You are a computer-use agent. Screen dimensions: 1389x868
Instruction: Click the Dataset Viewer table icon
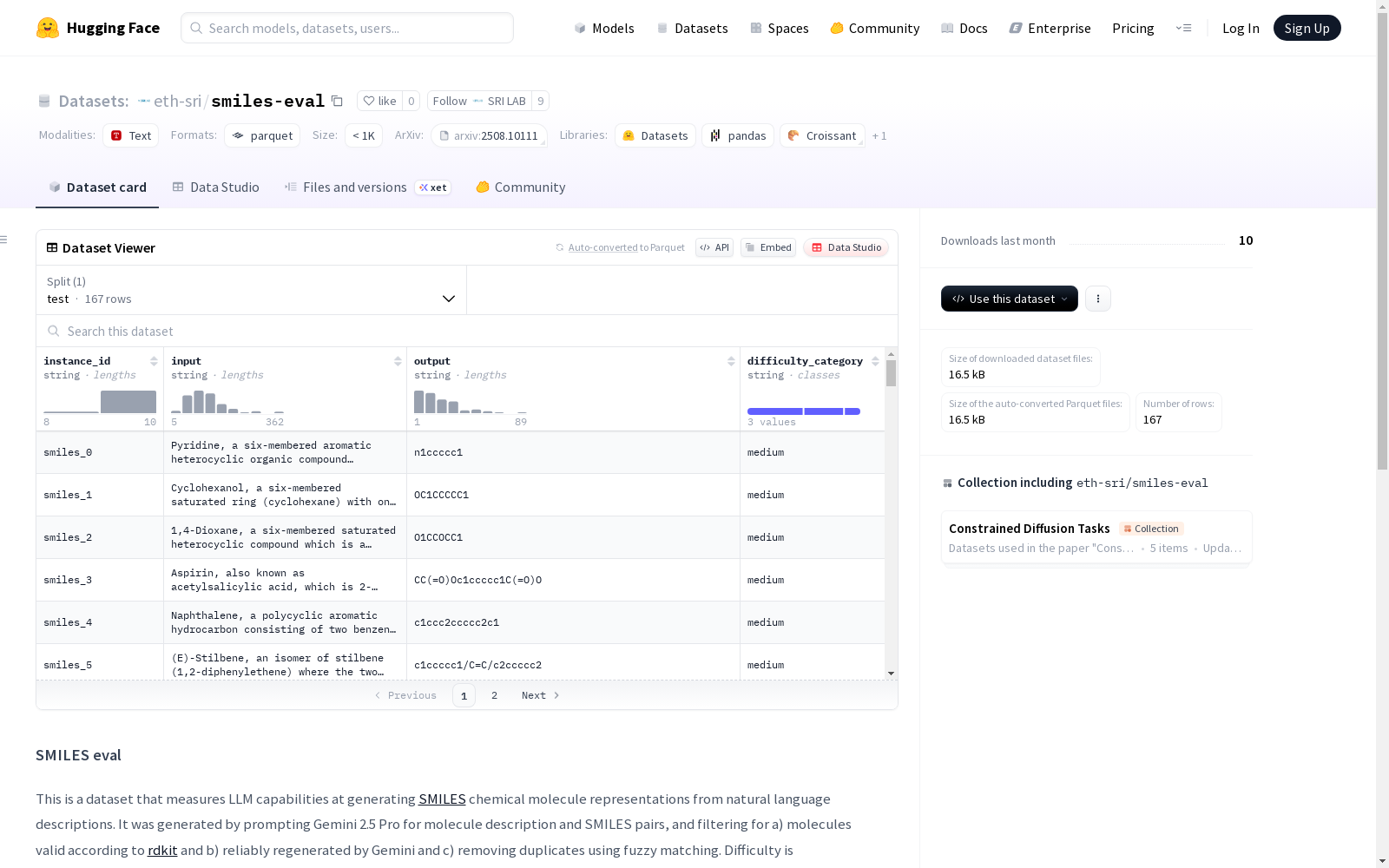tap(52, 247)
